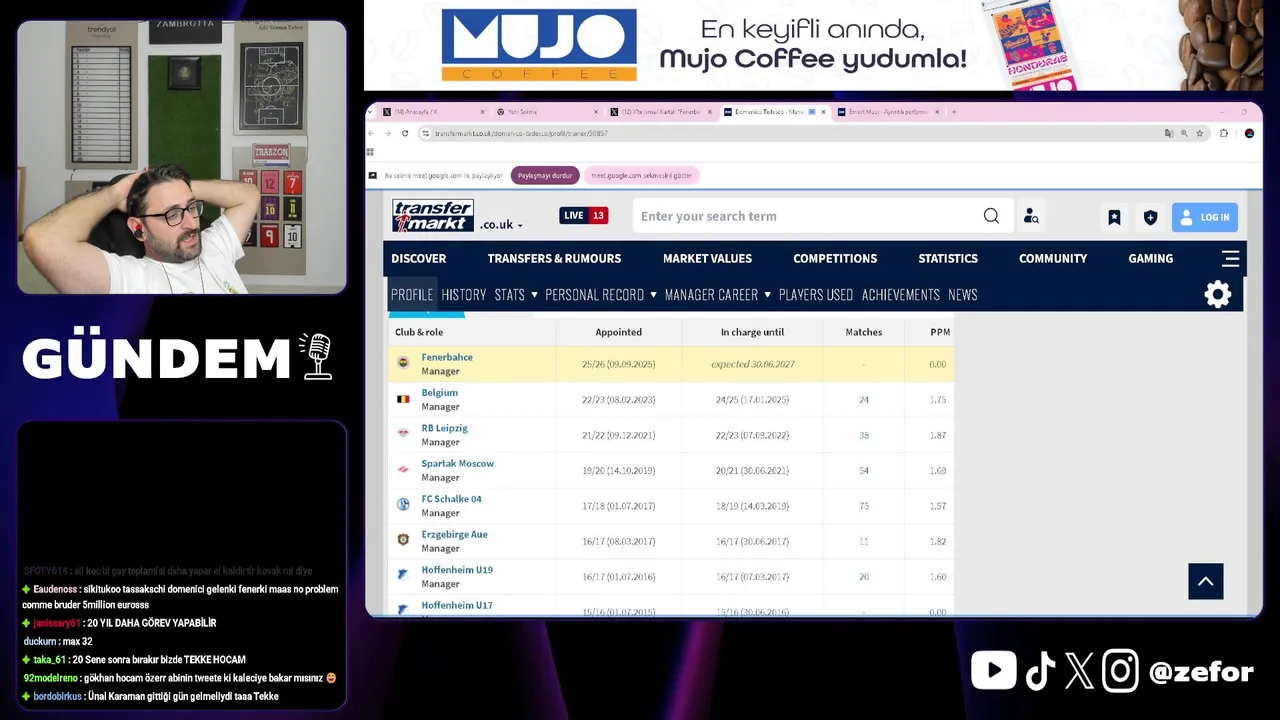Open the STATISTICS menu

948,258
